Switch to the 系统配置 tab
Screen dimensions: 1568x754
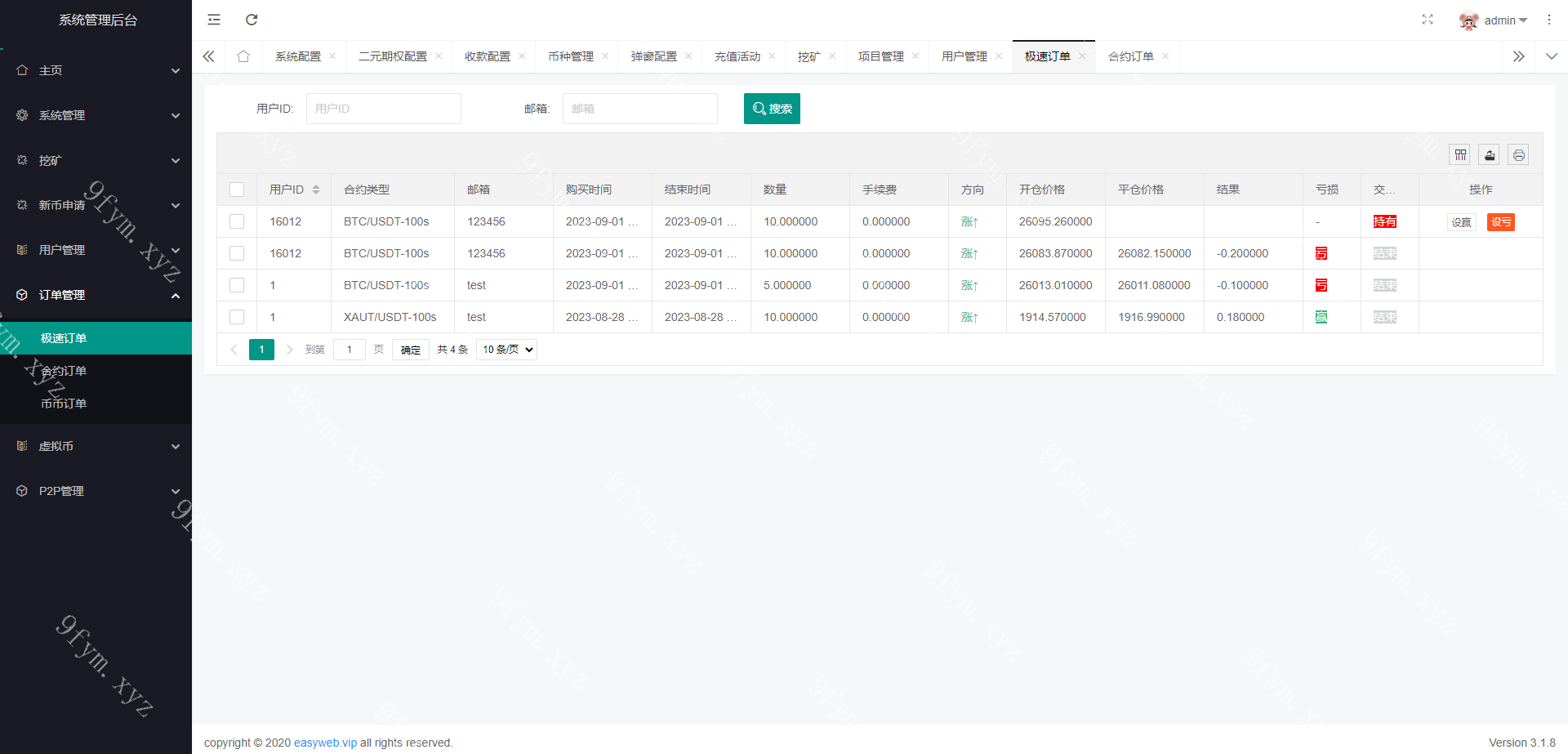pyautogui.click(x=298, y=56)
